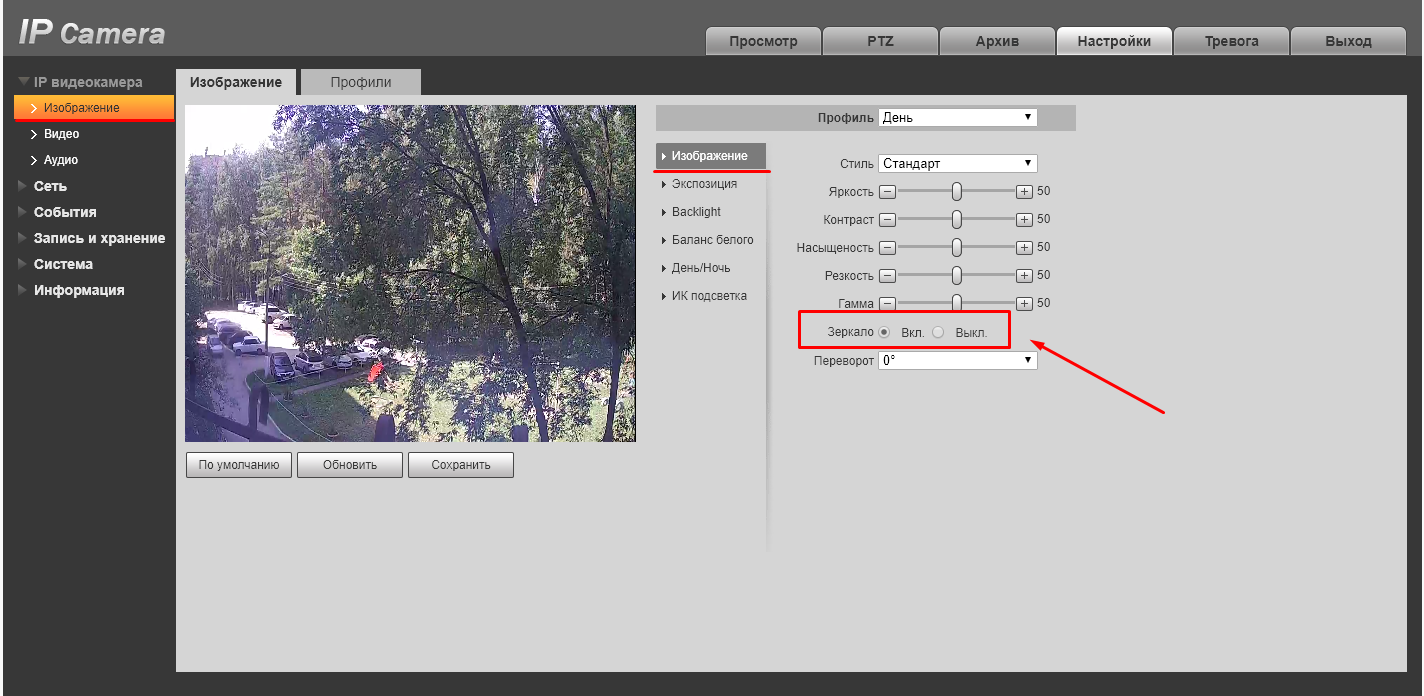Viewport: 1424px width, 696px height.
Task: Open the Архив tab
Action: pos(997,41)
